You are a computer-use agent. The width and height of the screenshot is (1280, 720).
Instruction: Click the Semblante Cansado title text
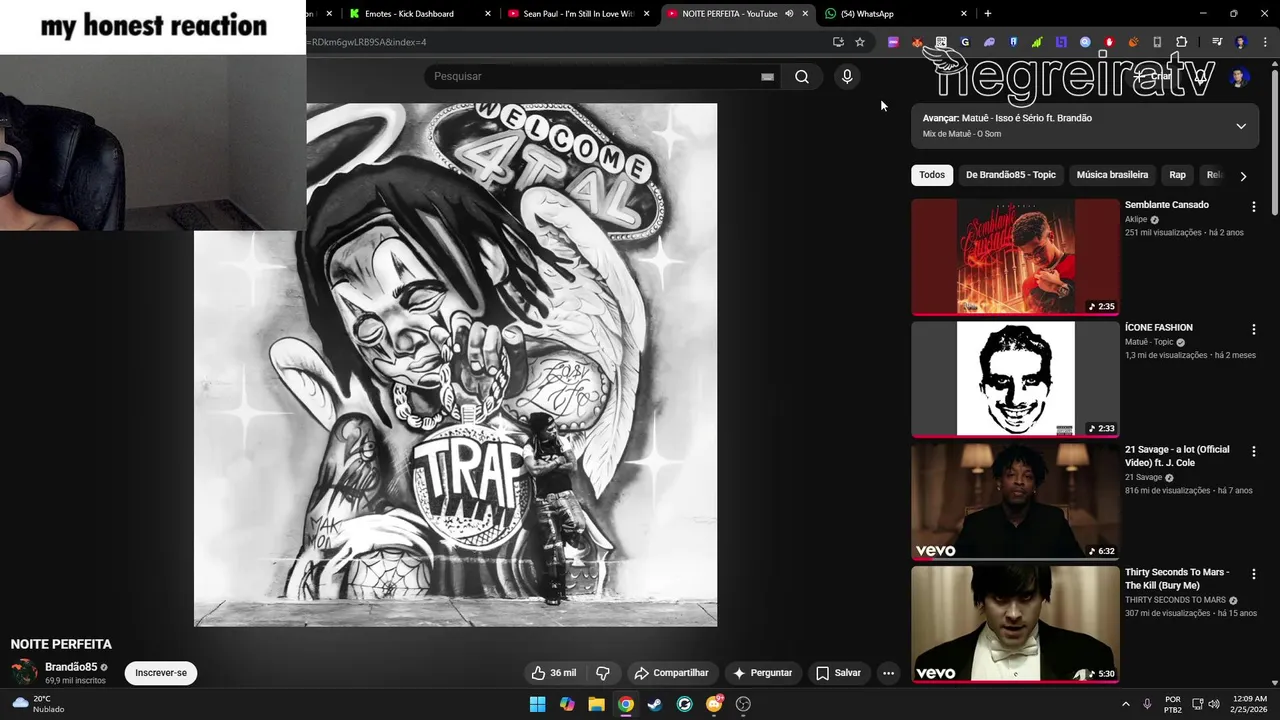click(1166, 205)
